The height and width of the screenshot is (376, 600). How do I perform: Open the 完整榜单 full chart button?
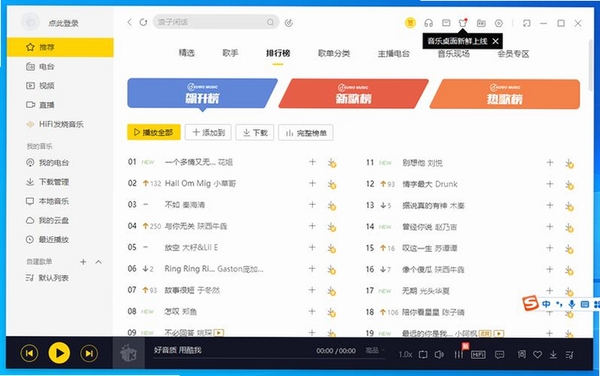pyautogui.click(x=306, y=133)
